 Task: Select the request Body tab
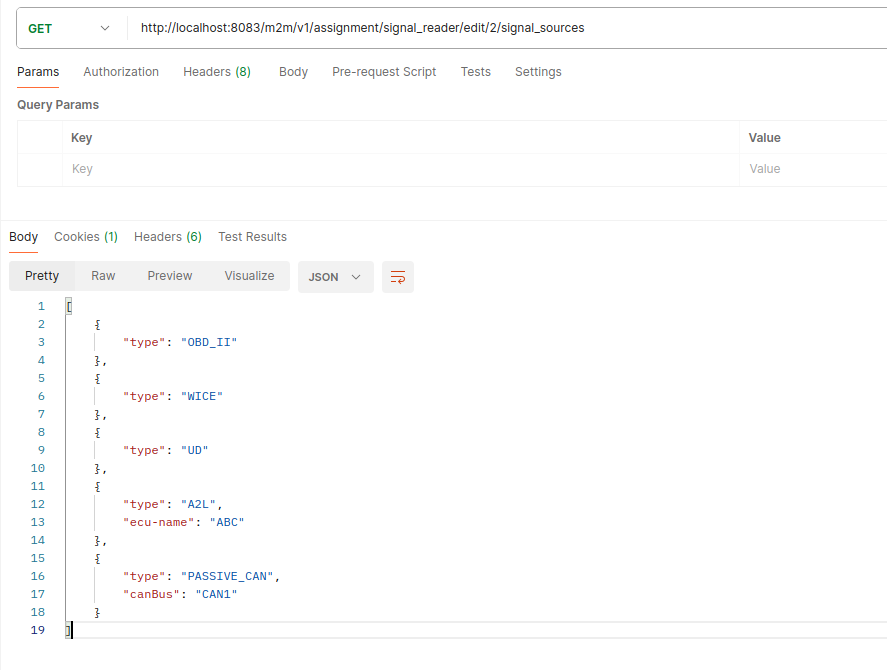pyautogui.click(x=293, y=72)
